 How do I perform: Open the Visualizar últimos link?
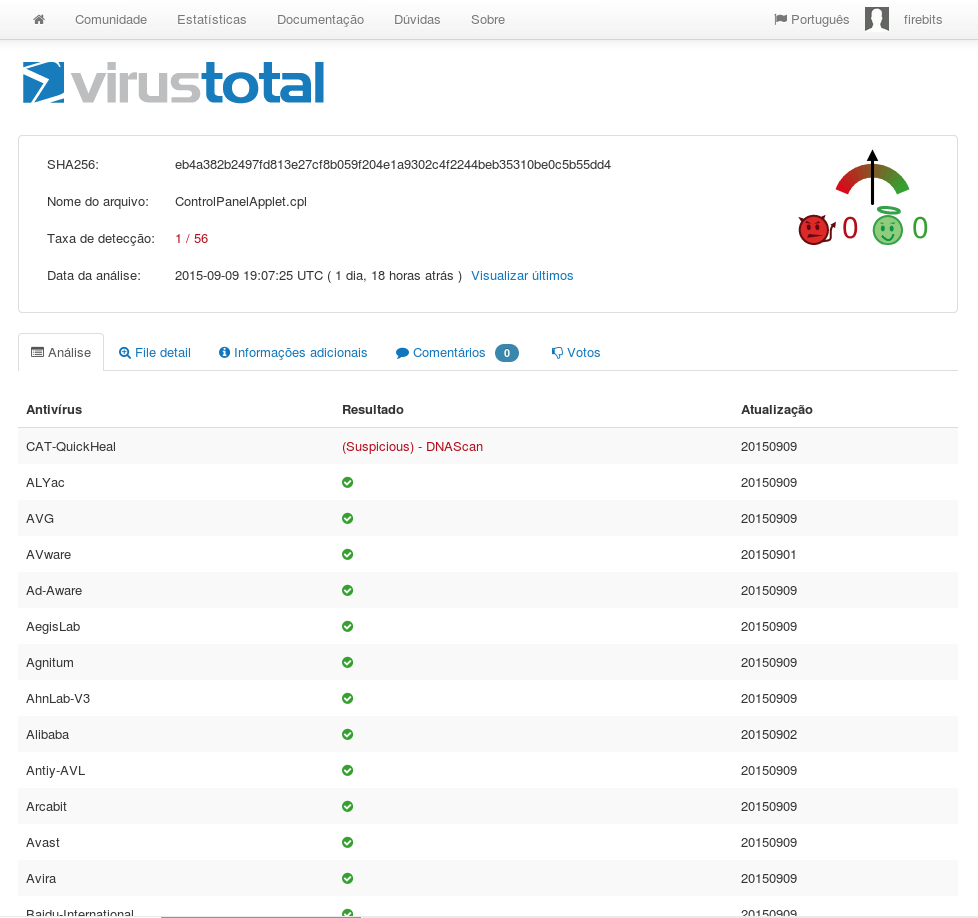tap(522, 275)
